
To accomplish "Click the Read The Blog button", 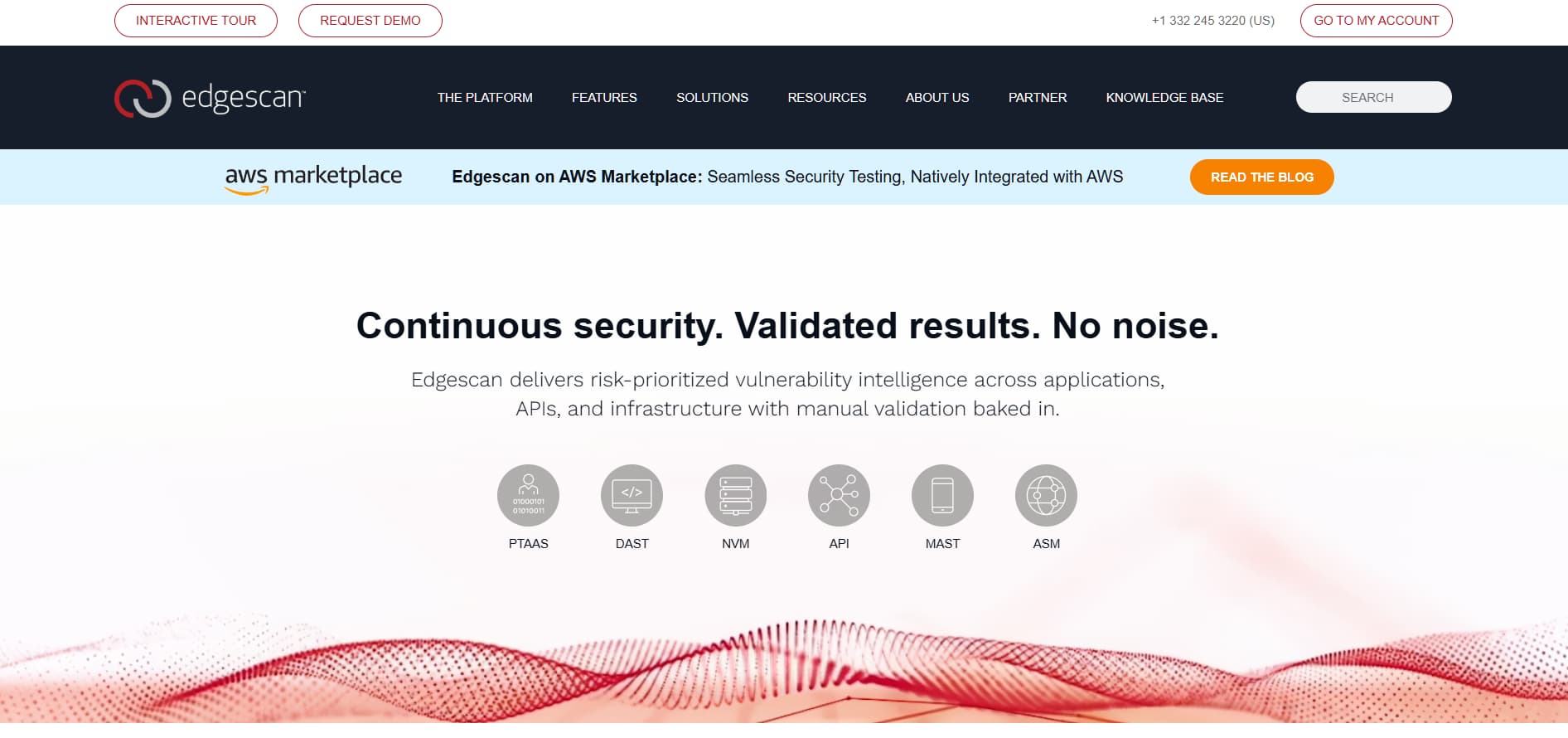I will [1262, 177].
